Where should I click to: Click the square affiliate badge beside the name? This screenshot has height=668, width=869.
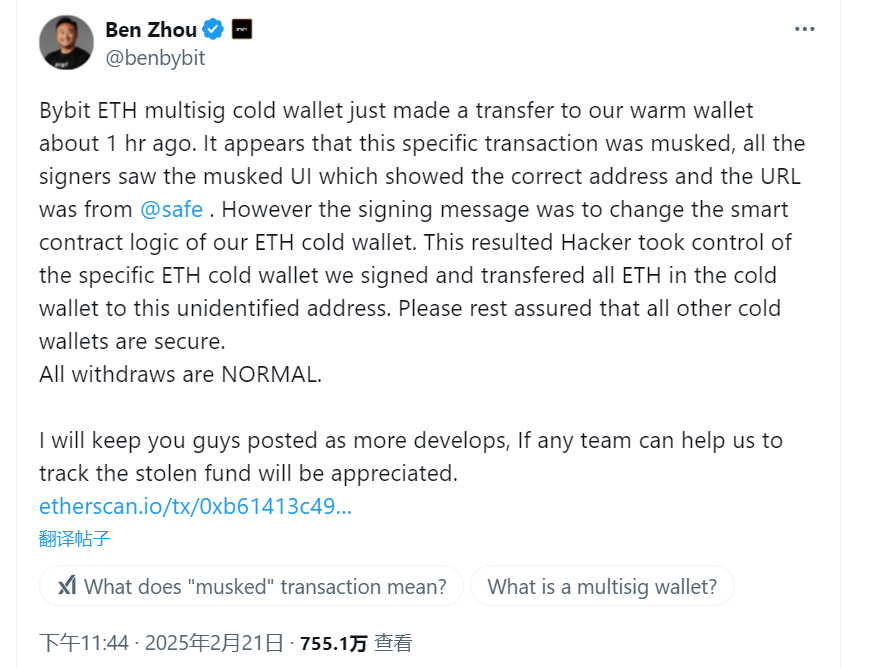click(242, 29)
